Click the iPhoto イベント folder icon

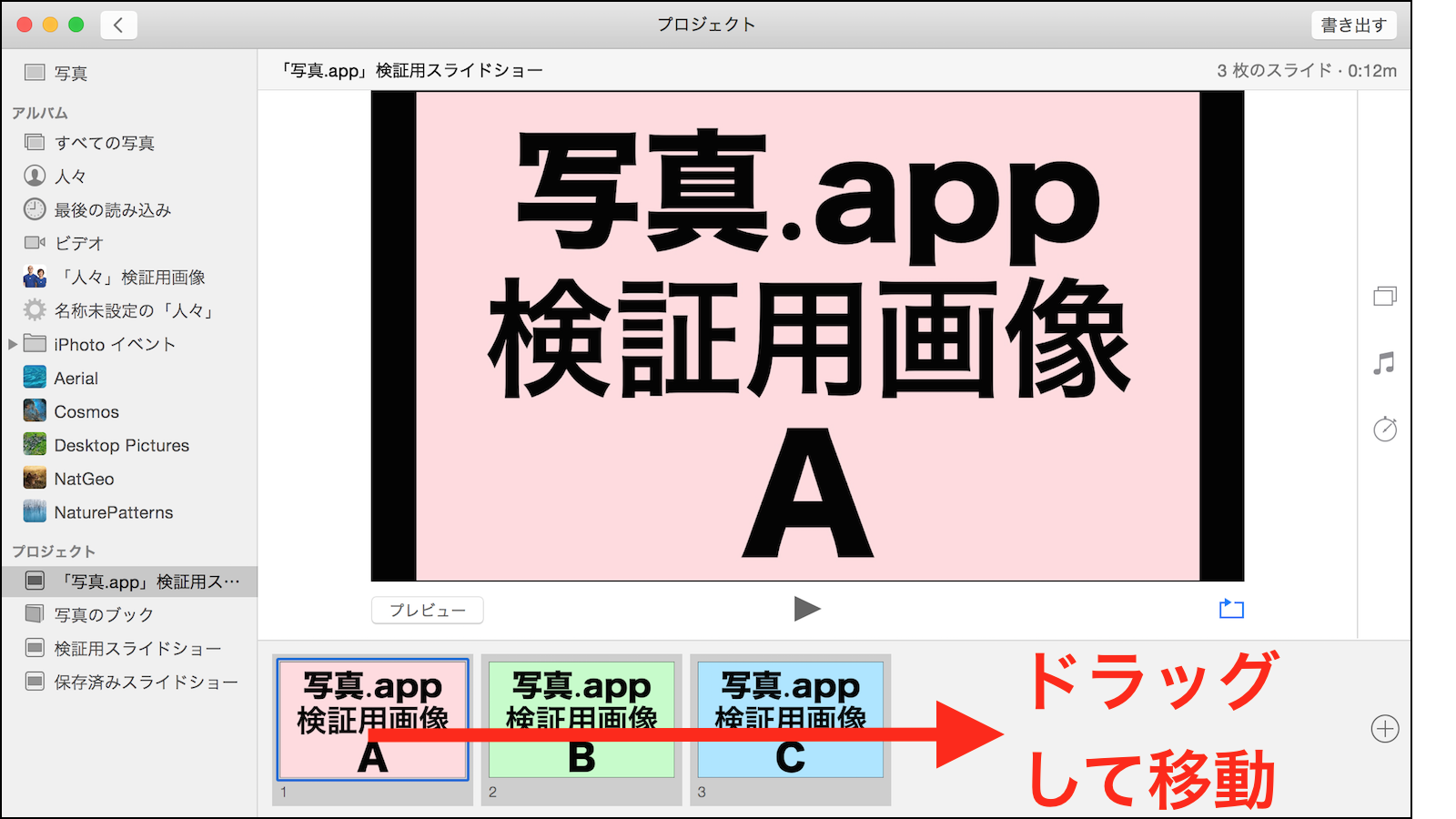(x=35, y=343)
